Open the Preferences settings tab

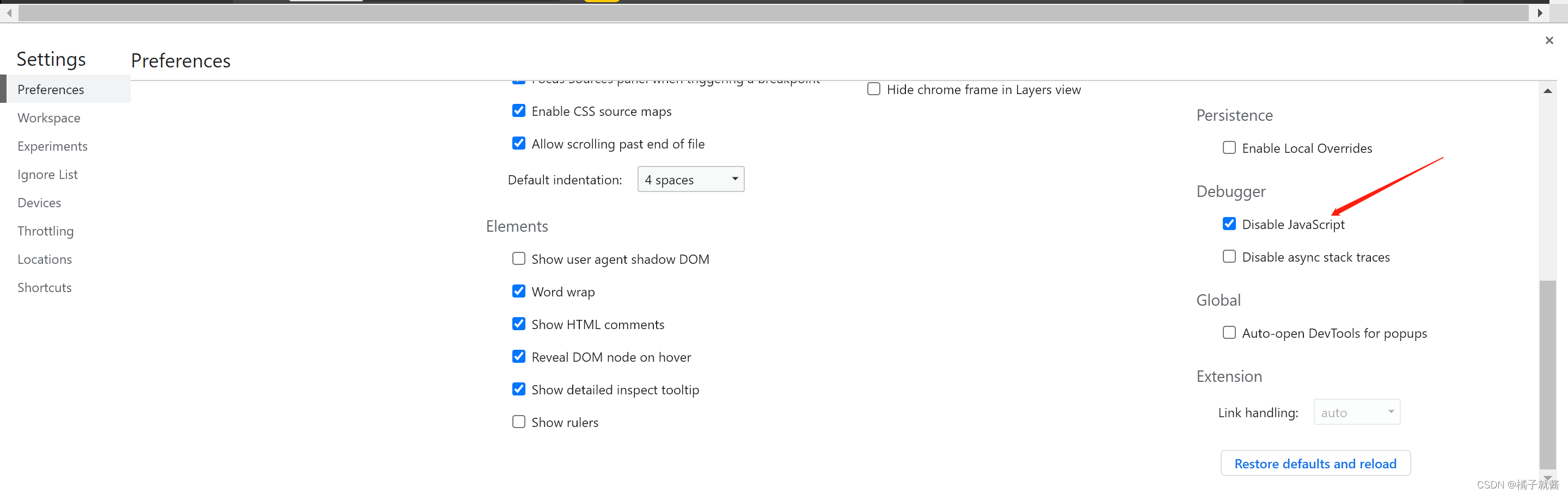[65, 89]
